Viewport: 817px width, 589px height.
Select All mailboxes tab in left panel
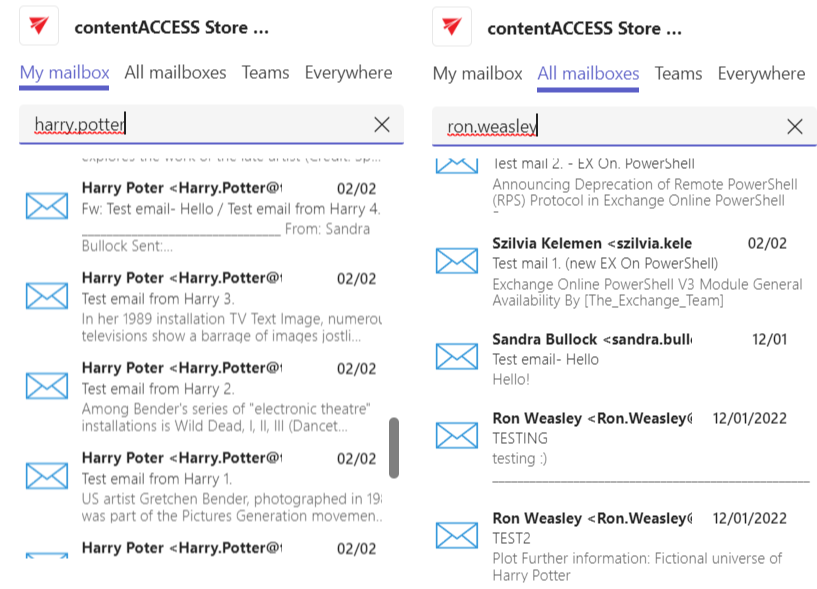pos(175,73)
